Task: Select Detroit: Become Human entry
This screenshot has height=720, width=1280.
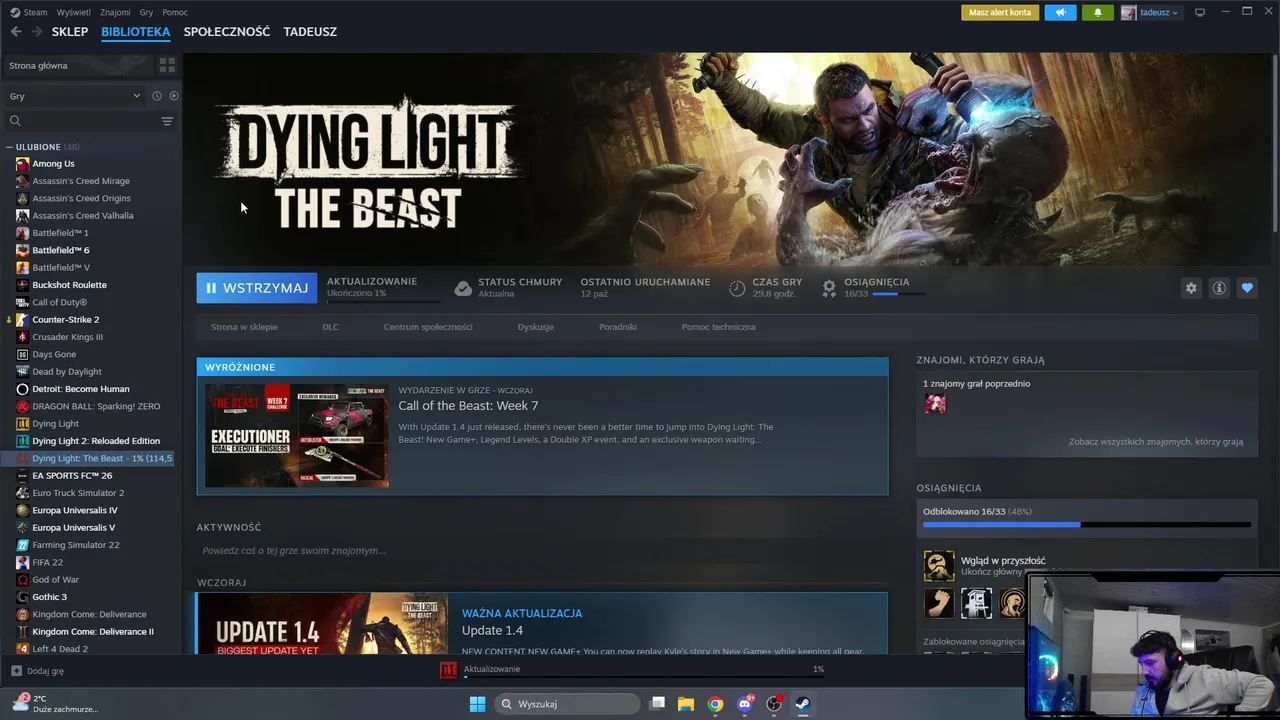Action: click(x=80, y=389)
